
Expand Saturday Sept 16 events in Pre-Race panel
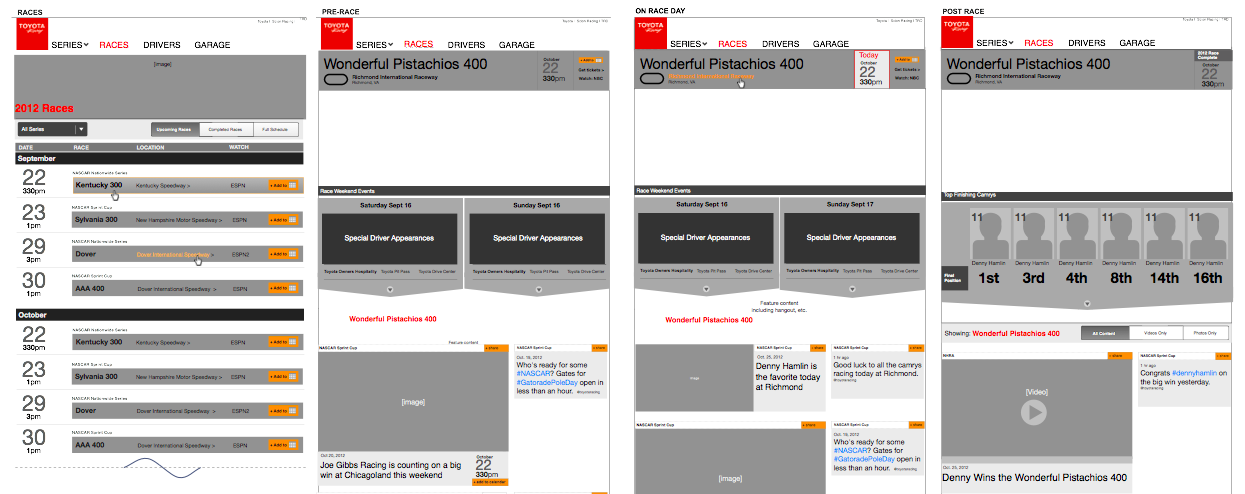pyautogui.click(x=391, y=289)
